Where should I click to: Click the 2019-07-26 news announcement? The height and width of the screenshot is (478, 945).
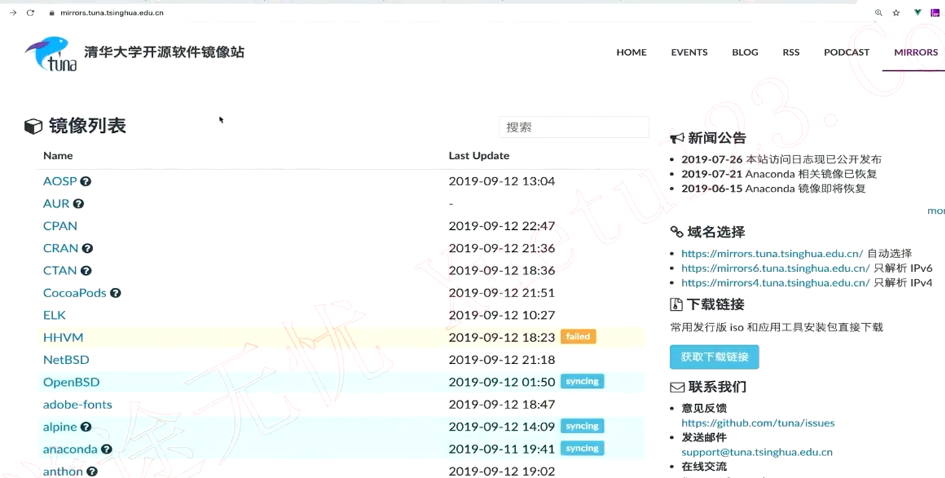coord(781,160)
